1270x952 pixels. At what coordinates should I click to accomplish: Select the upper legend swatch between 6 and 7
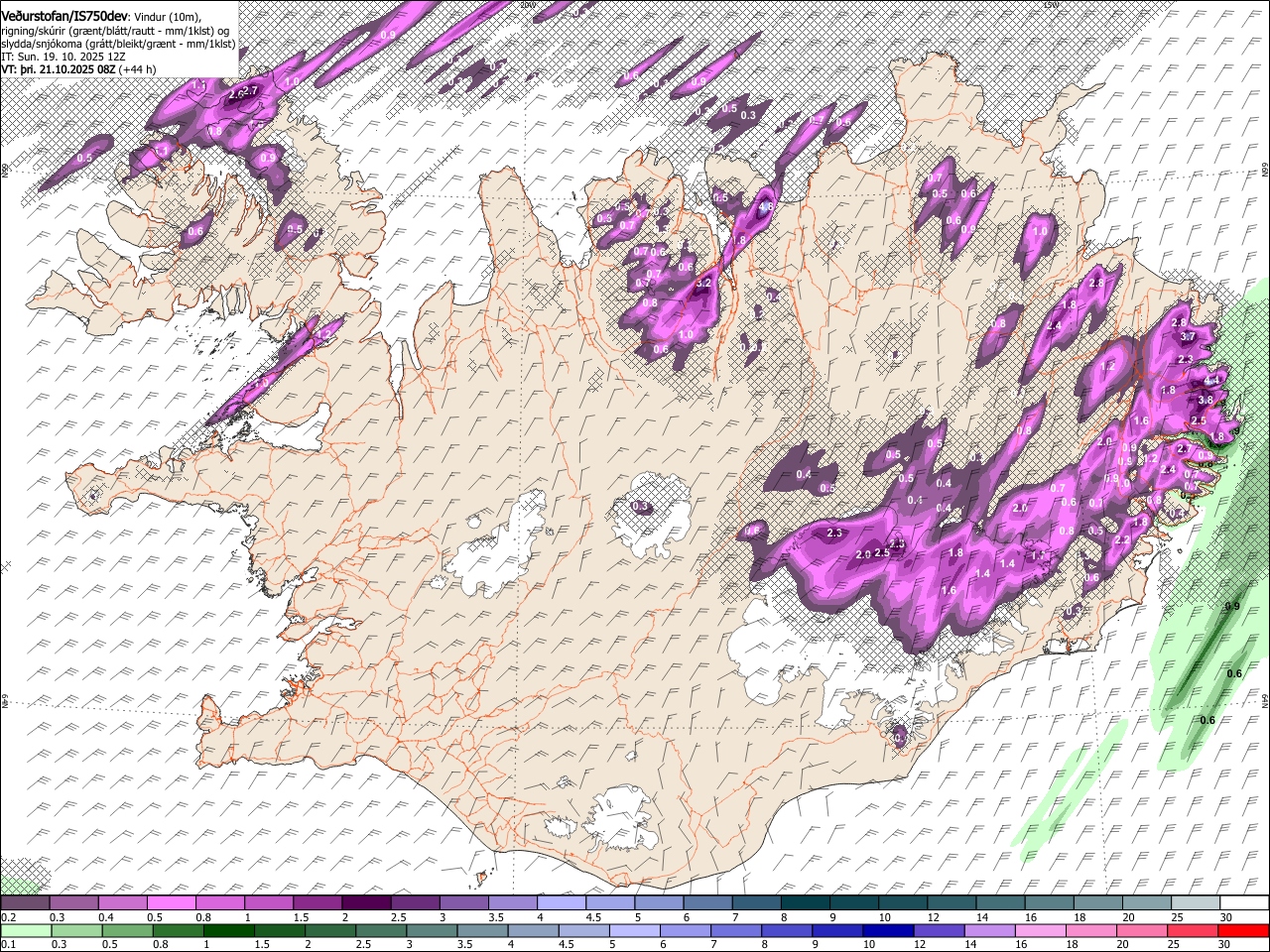click(x=707, y=902)
